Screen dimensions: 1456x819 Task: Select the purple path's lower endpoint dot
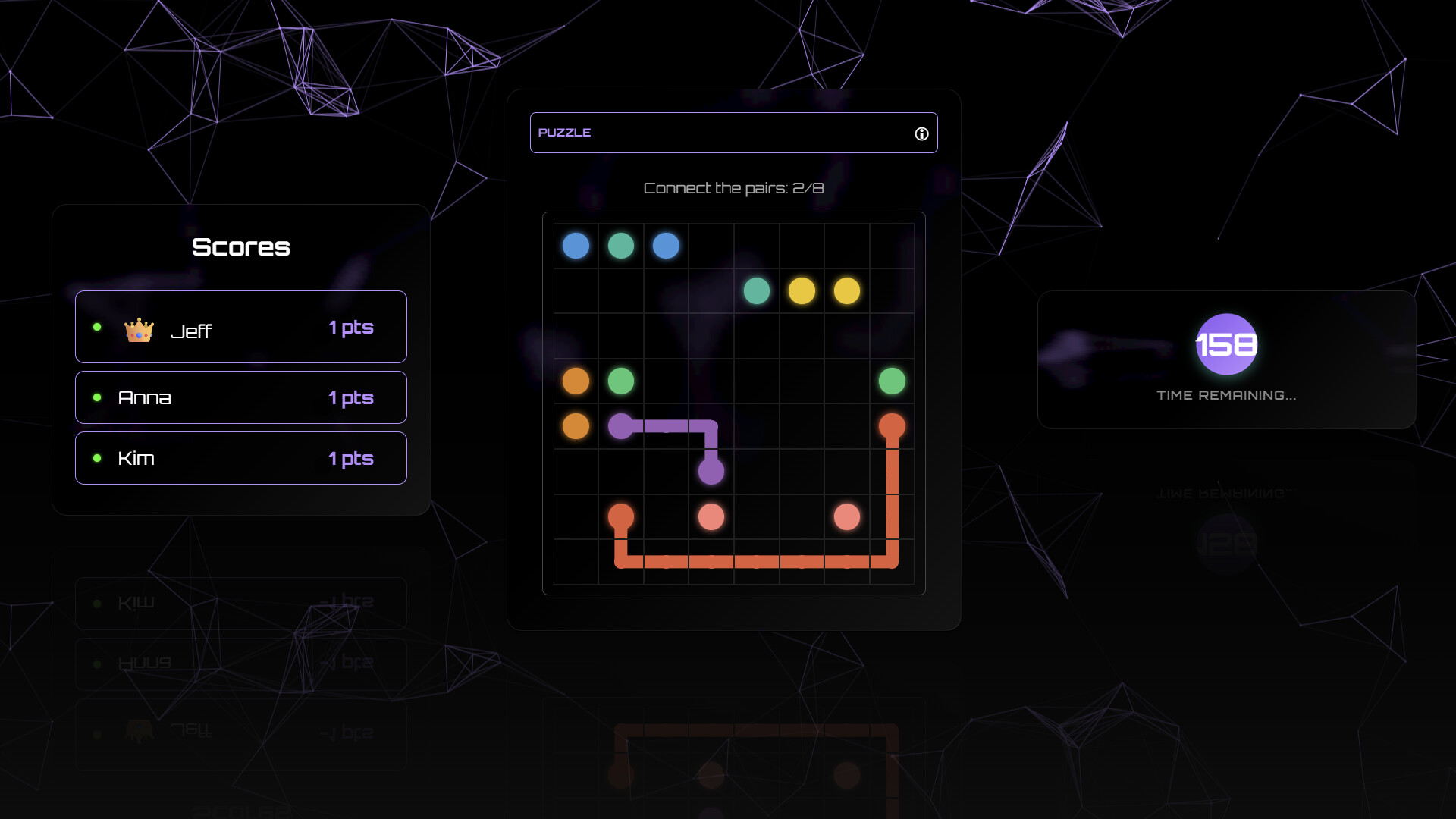711,472
